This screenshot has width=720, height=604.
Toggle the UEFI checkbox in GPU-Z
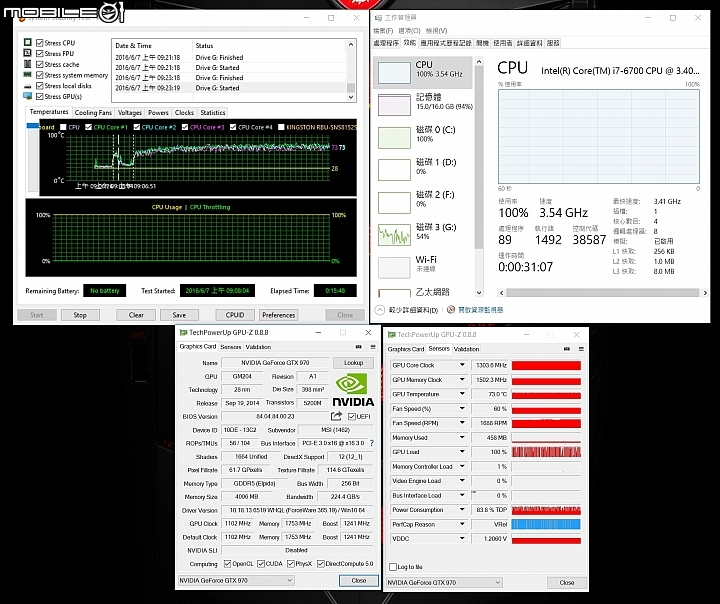point(352,417)
